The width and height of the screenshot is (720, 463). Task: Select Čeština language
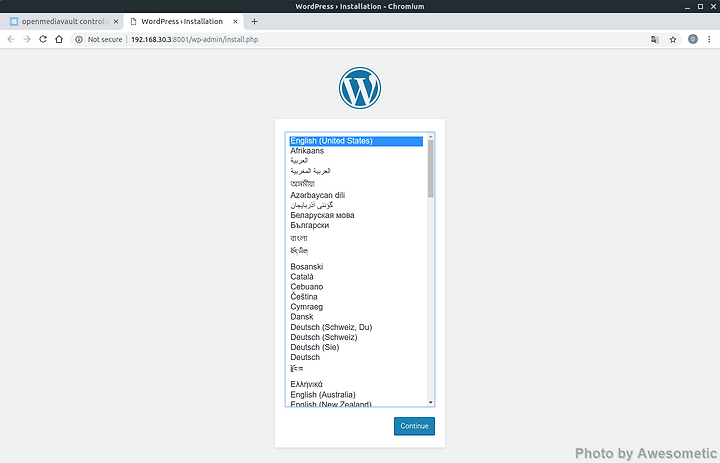click(x=356, y=297)
